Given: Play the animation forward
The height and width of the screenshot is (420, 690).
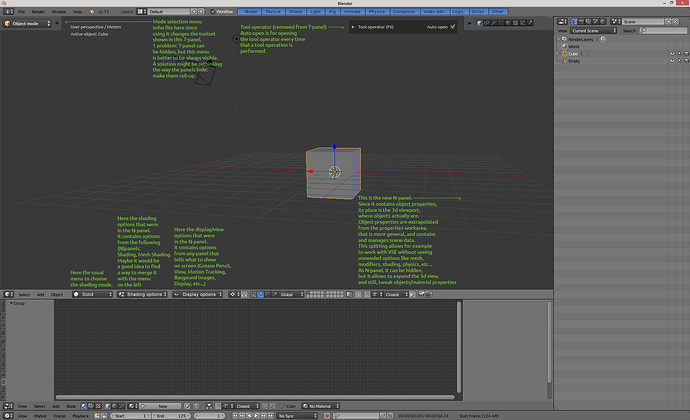Looking at the screenshot, I should pos(256,416).
